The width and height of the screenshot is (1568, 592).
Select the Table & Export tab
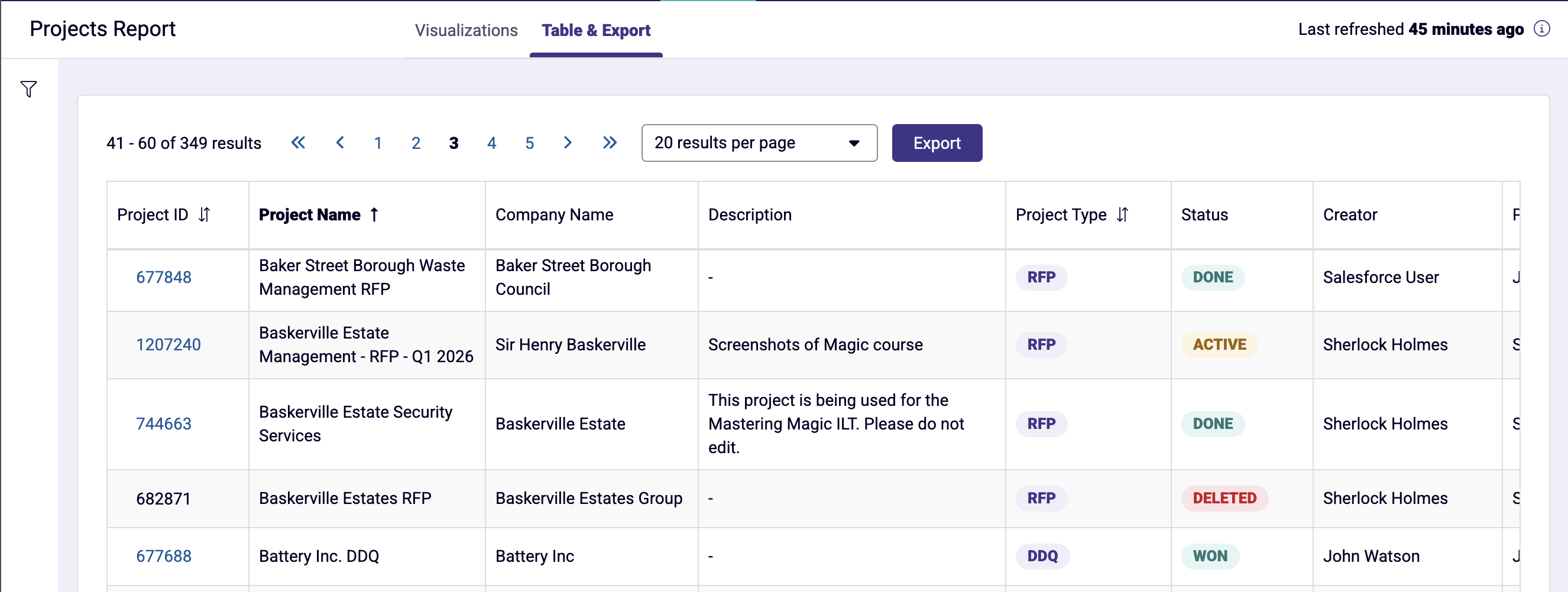click(x=596, y=30)
